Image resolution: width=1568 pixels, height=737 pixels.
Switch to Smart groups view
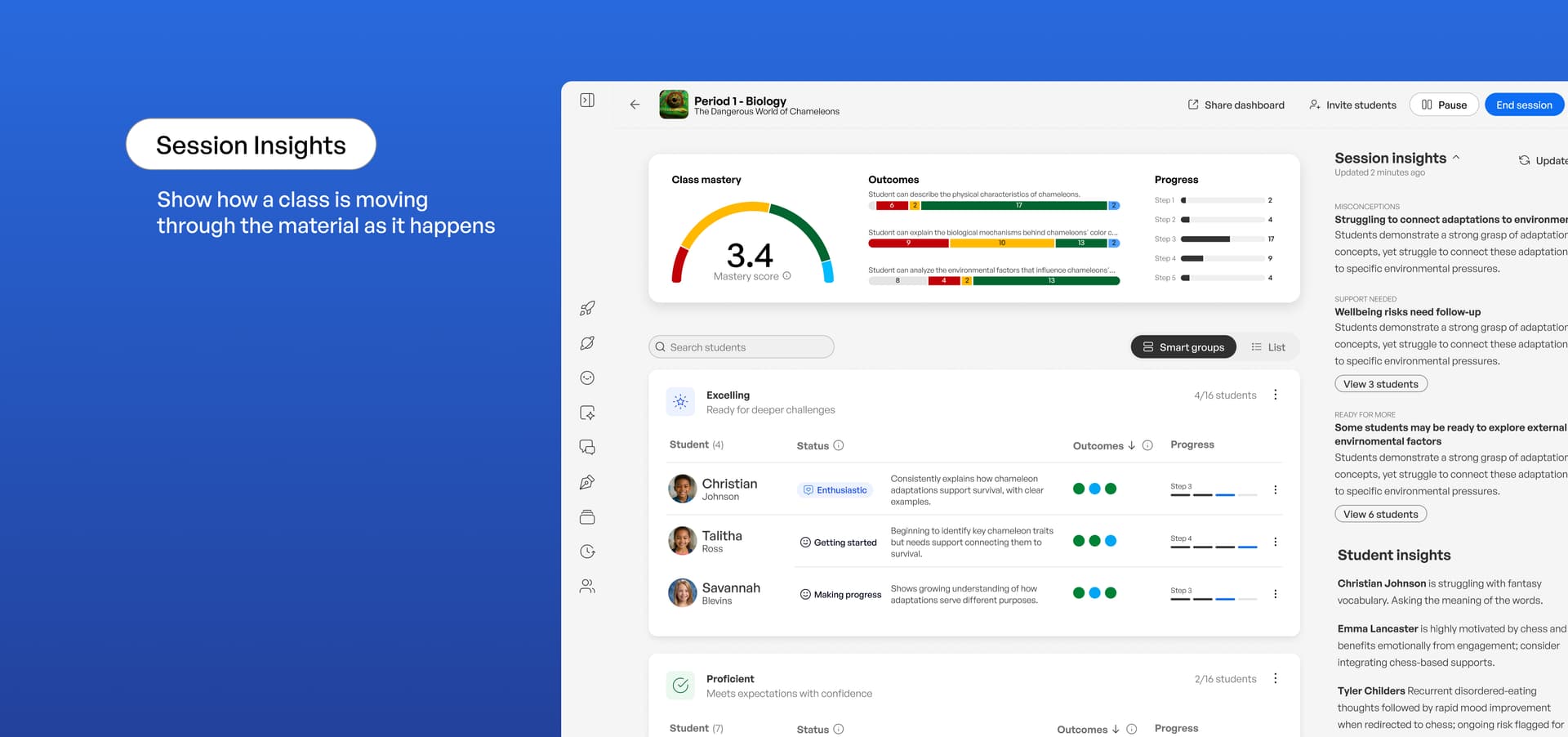click(1183, 347)
